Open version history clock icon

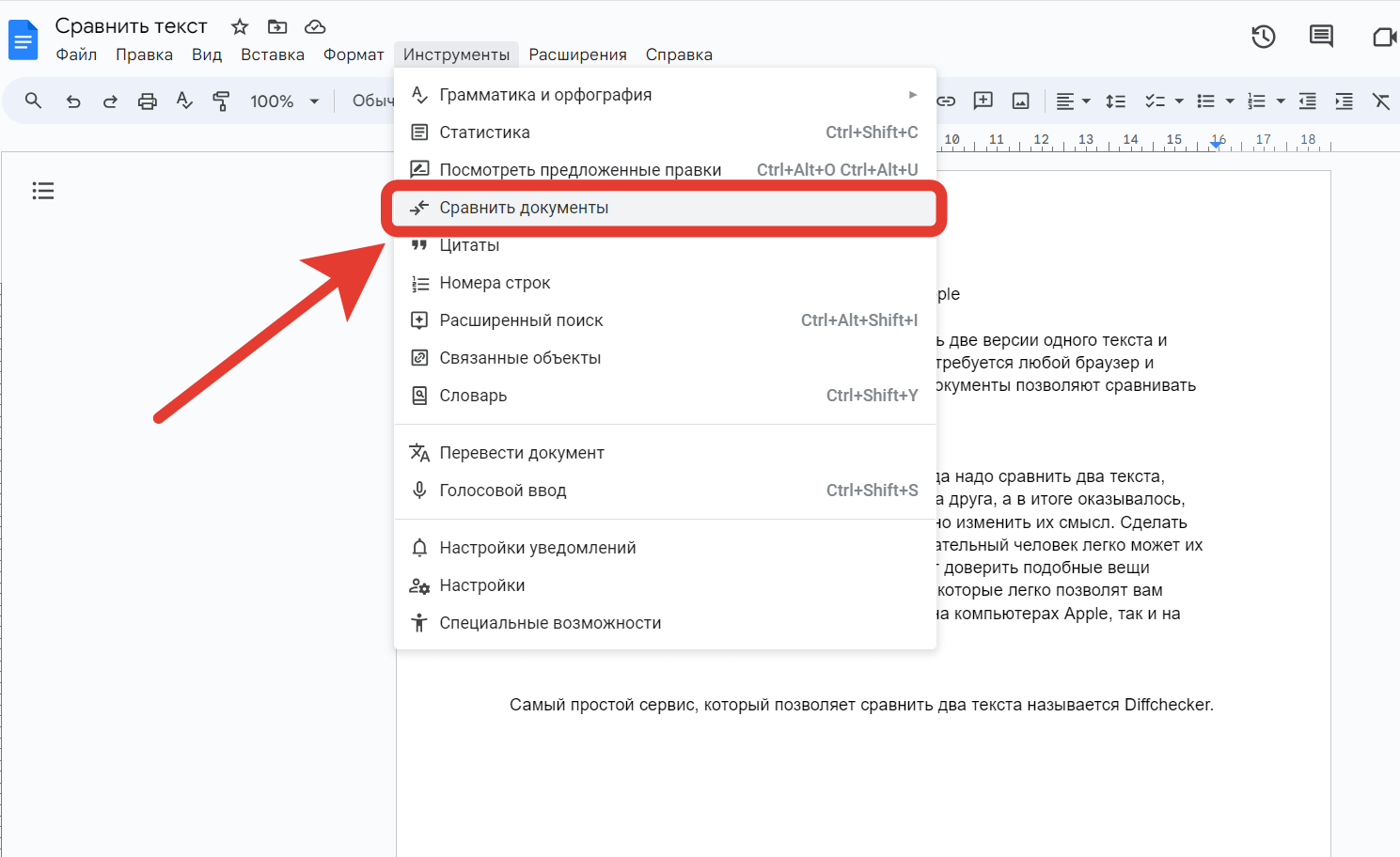pos(1263,37)
